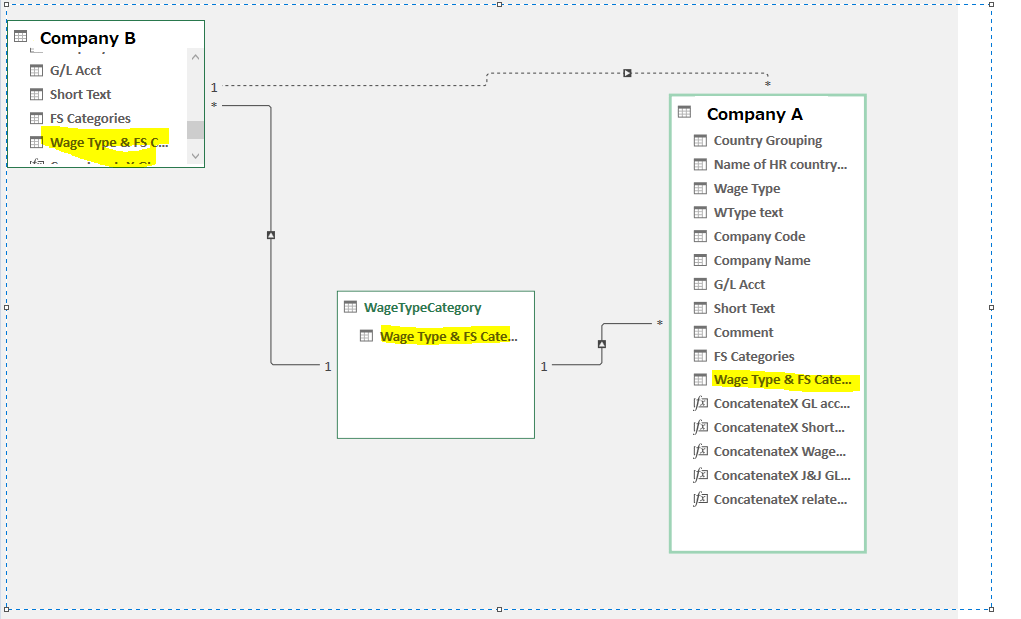This screenshot has height=619, width=1021.
Task: Click fx measure icon beside ConcatenateX relate...
Action: pos(700,500)
